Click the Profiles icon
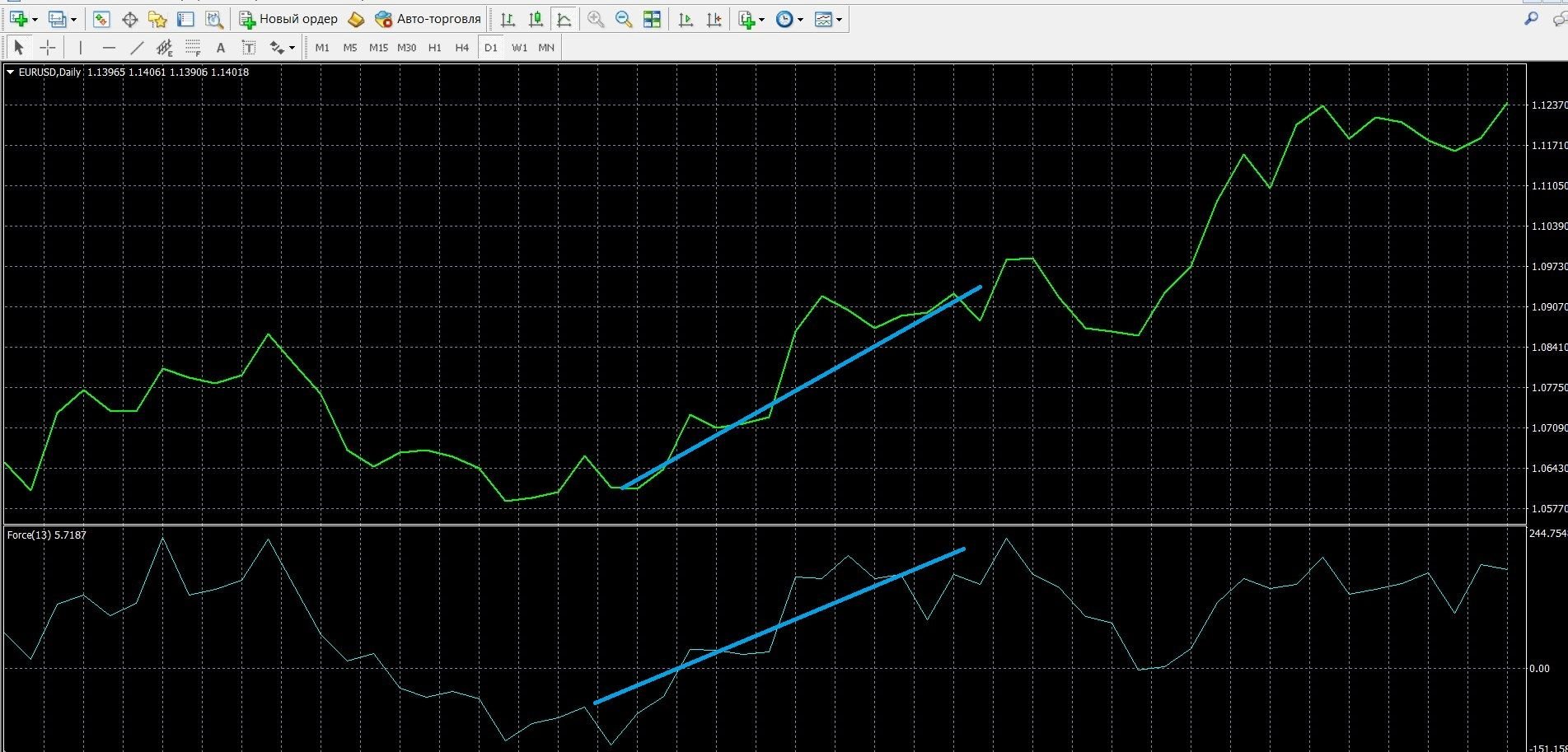 tap(57, 19)
